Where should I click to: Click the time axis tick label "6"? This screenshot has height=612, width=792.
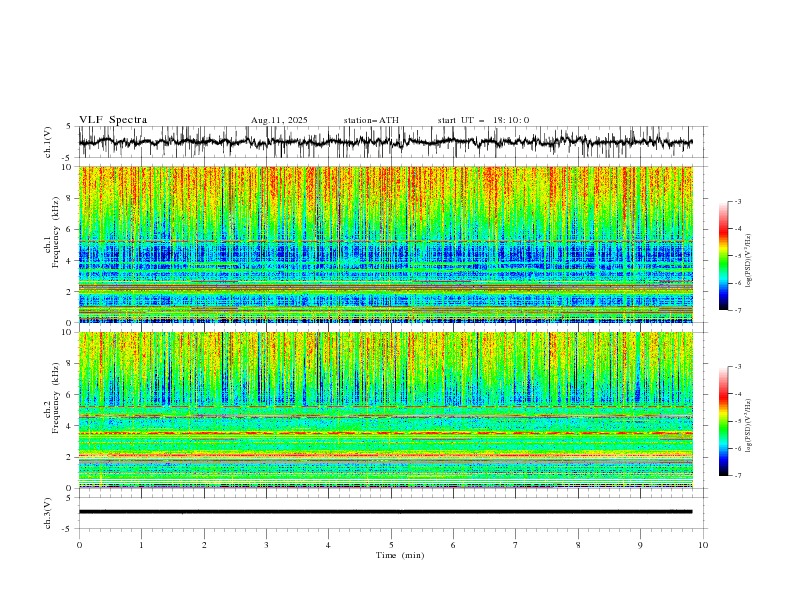(x=453, y=545)
